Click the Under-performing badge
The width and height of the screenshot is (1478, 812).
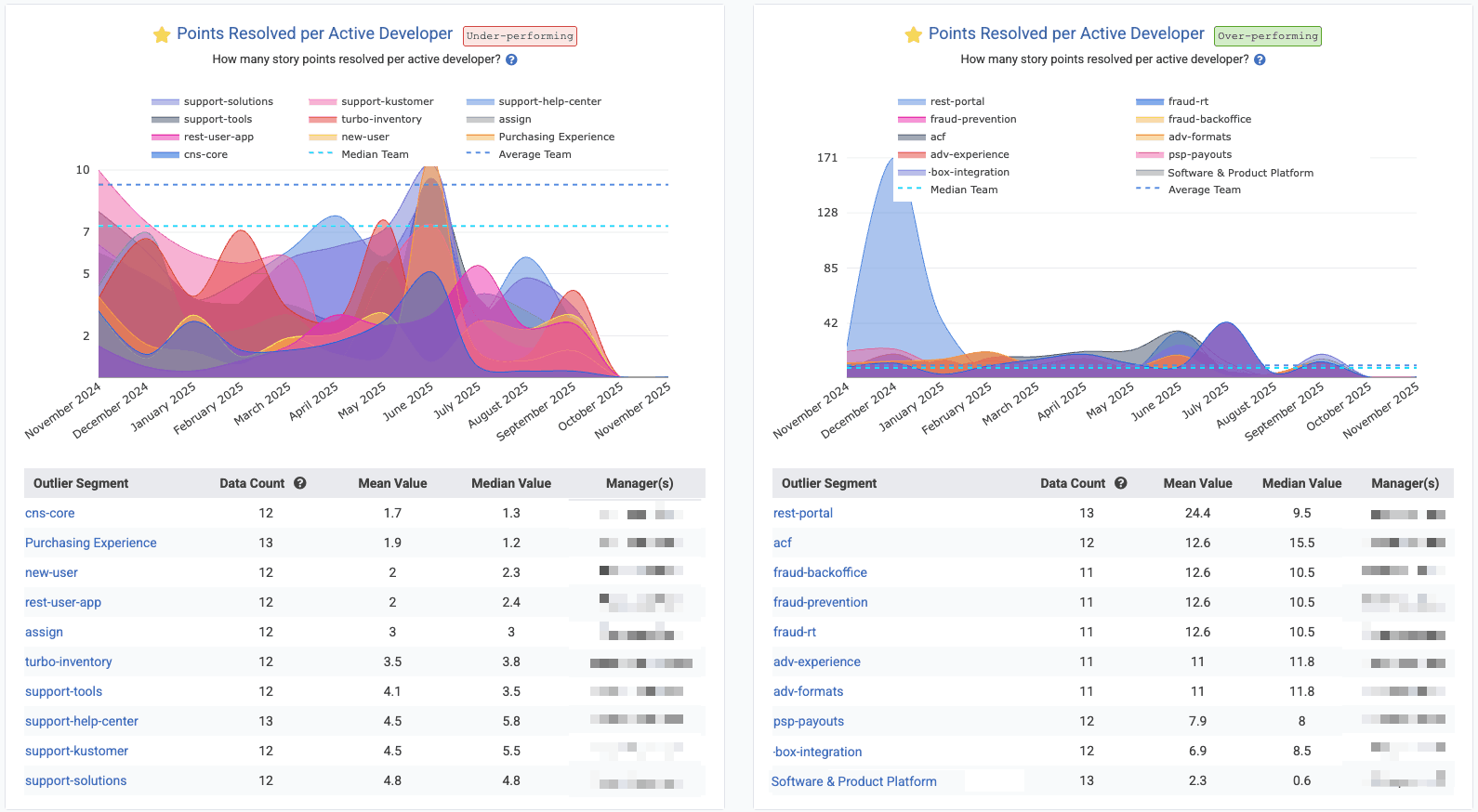520,36
